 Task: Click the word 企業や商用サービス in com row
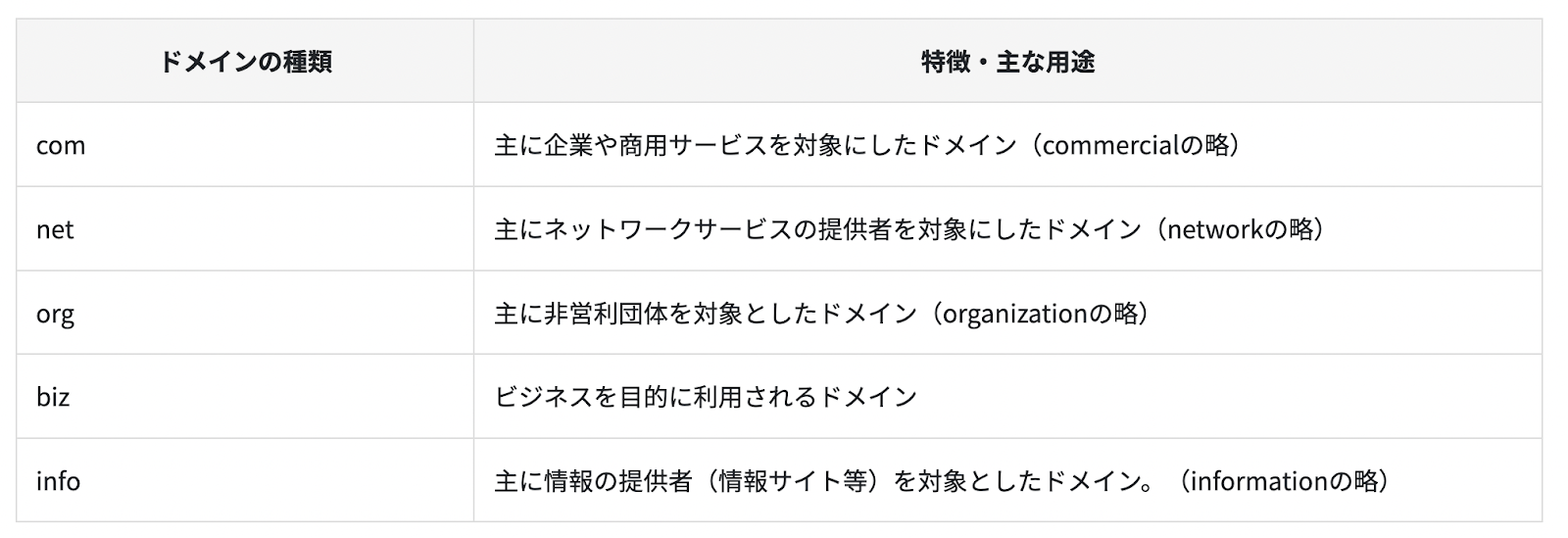tap(656, 145)
